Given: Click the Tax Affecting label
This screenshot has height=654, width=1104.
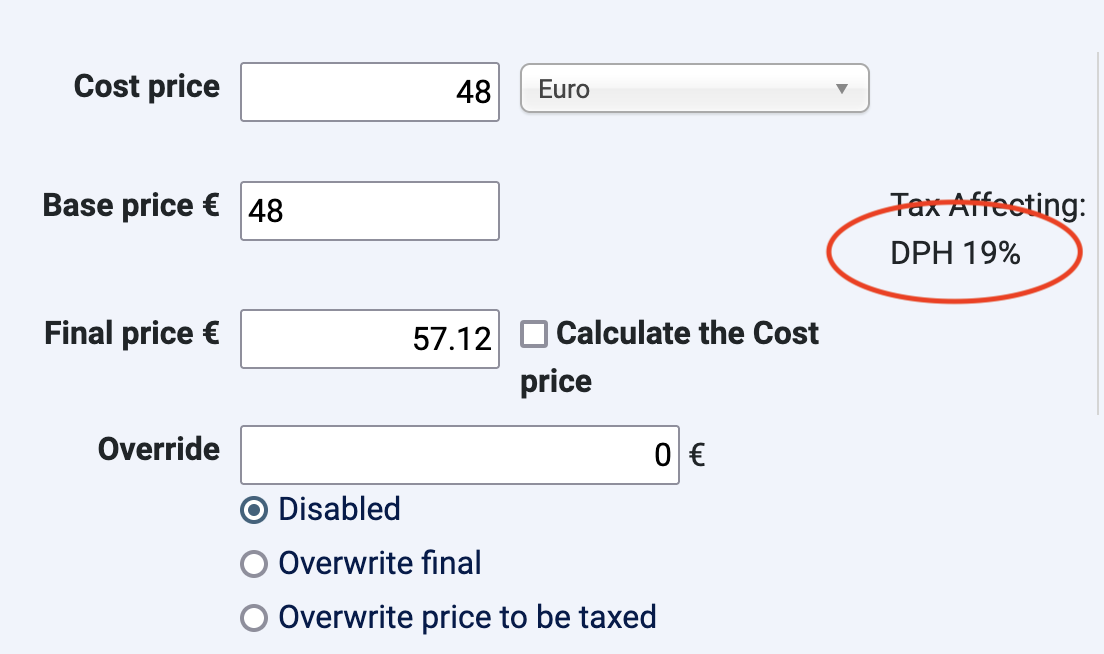Looking at the screenshot, I should (988, 206).
